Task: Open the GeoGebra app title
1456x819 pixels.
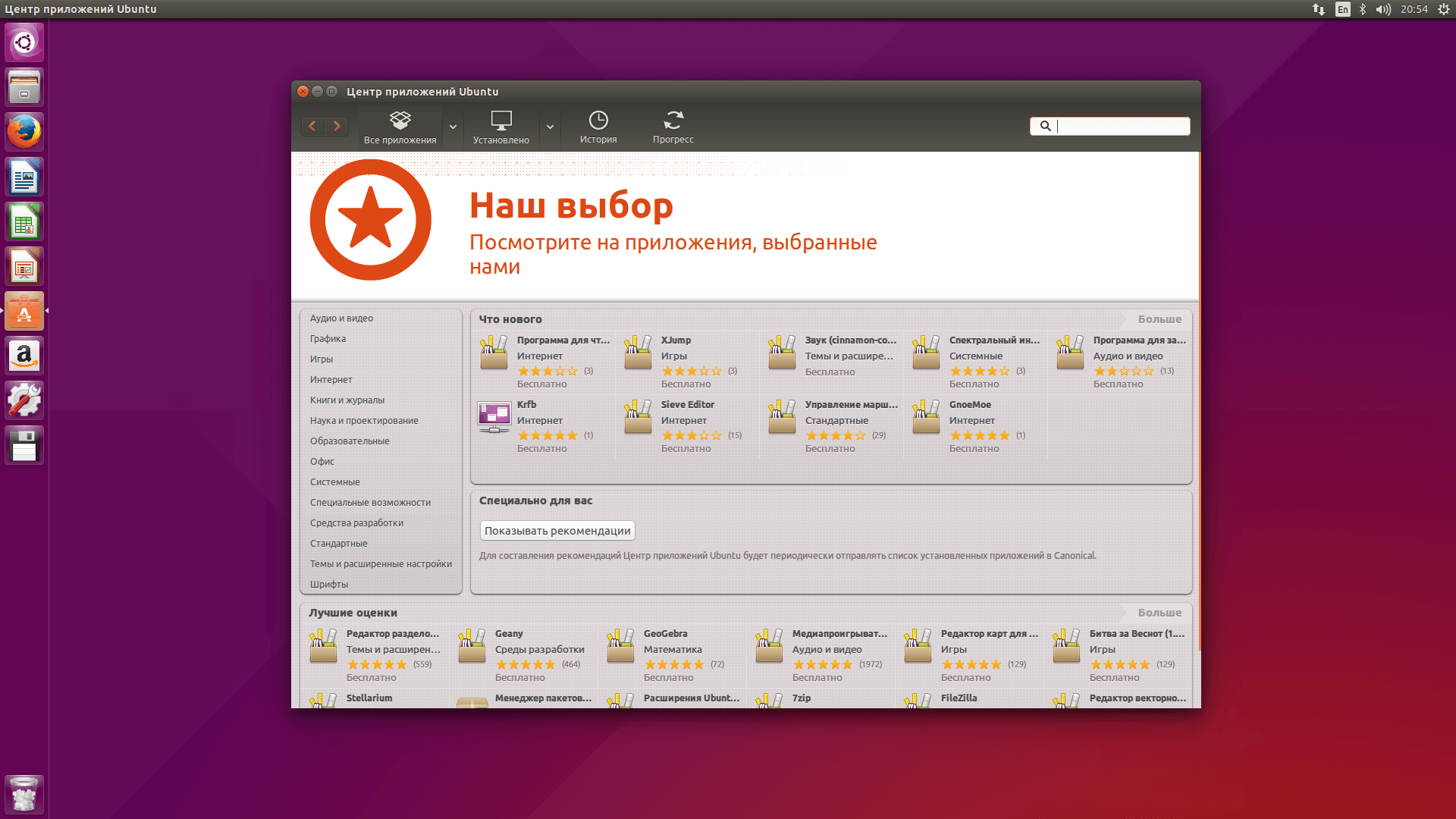Action: 666,634
